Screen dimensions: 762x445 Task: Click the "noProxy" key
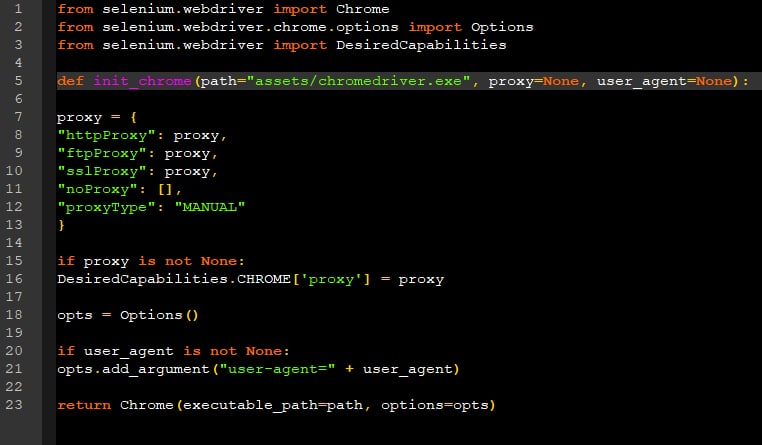(x=97, y=189)
